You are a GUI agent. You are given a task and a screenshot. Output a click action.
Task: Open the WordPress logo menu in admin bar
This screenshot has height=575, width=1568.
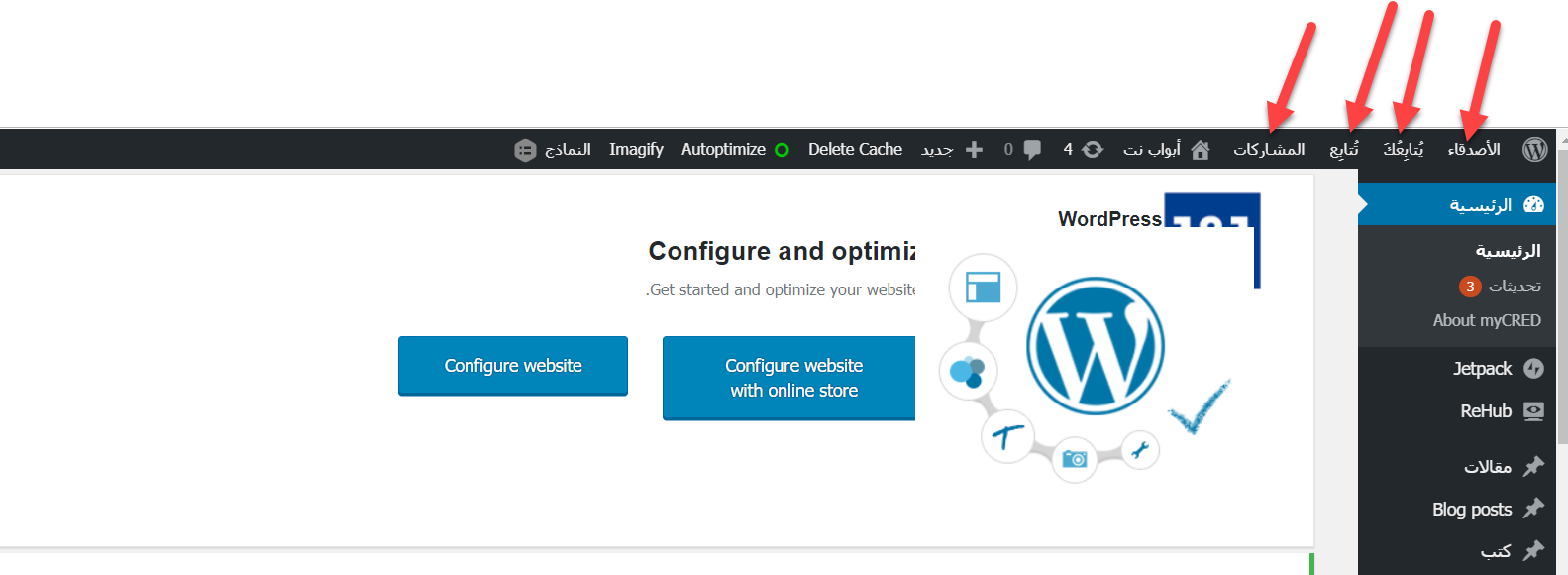(x=1535, y=149)
